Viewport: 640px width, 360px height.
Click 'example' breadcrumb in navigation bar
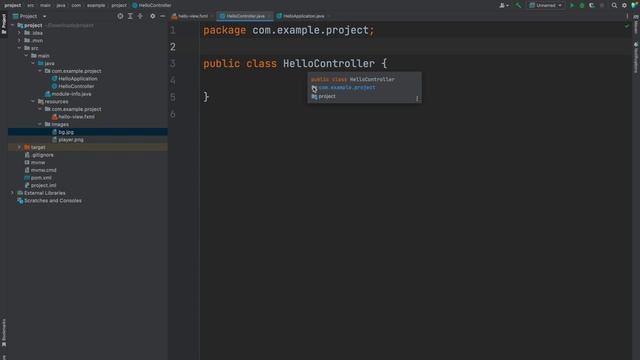pyautogui.click(x=96, y=5)
